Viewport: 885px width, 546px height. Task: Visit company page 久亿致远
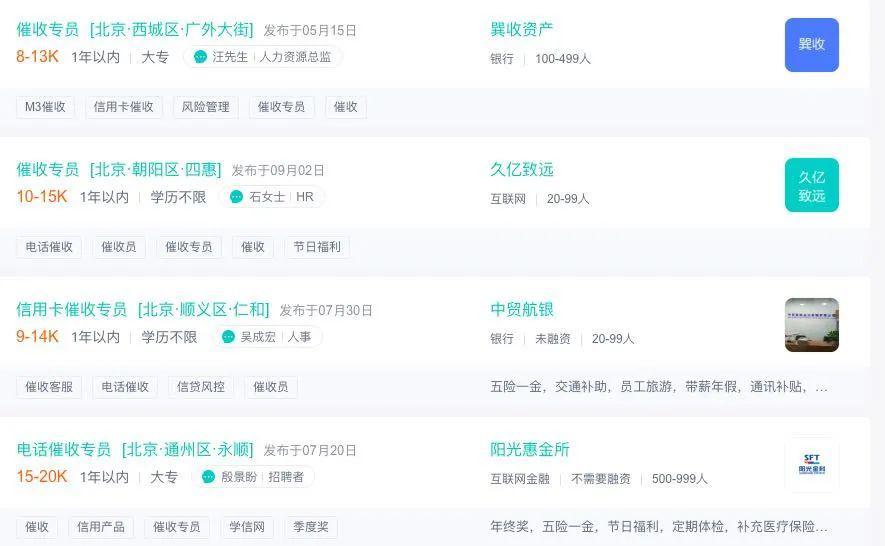(x=522, y=169)
